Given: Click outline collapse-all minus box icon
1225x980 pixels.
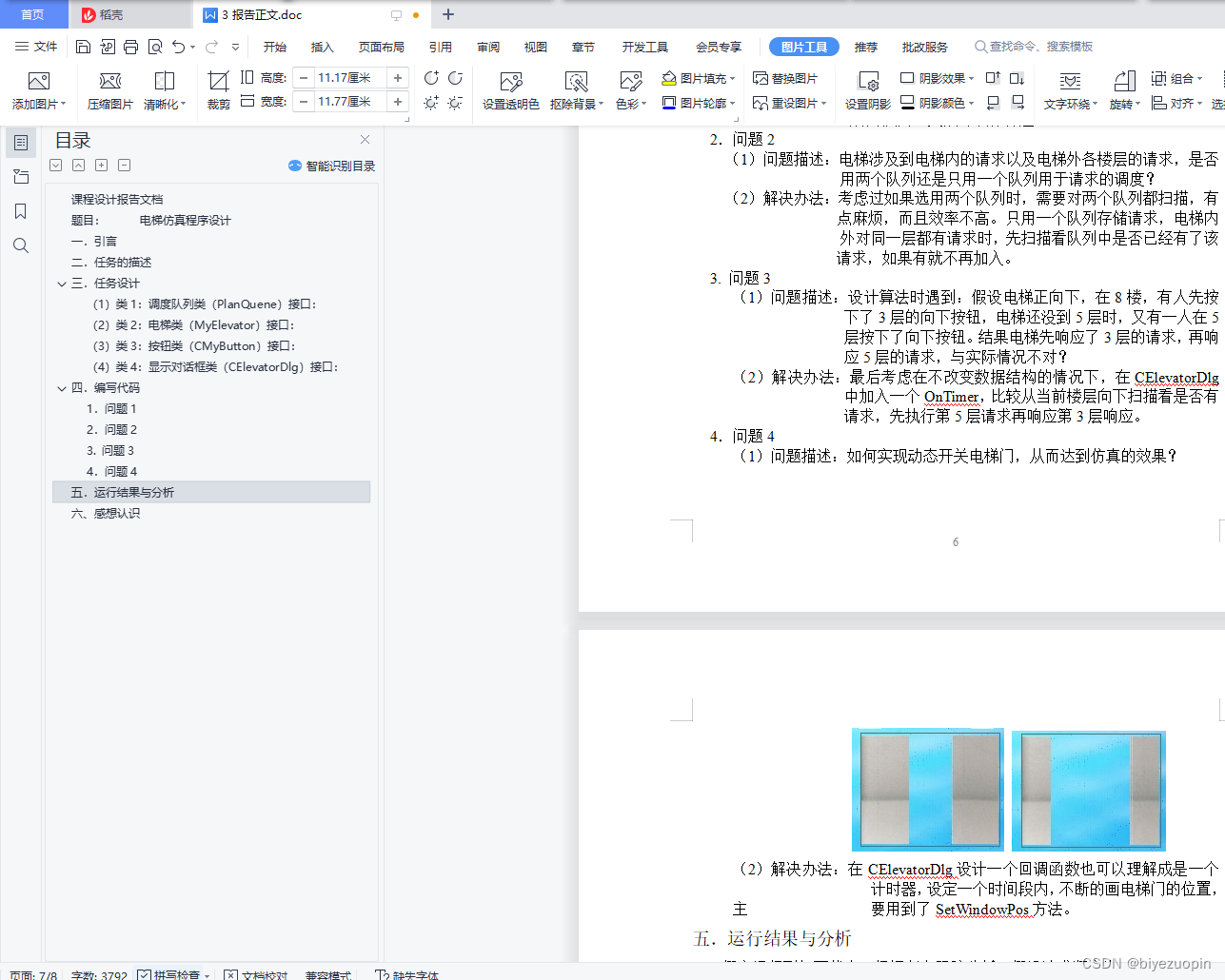Looking at the screenshot, I should (125, 165).
